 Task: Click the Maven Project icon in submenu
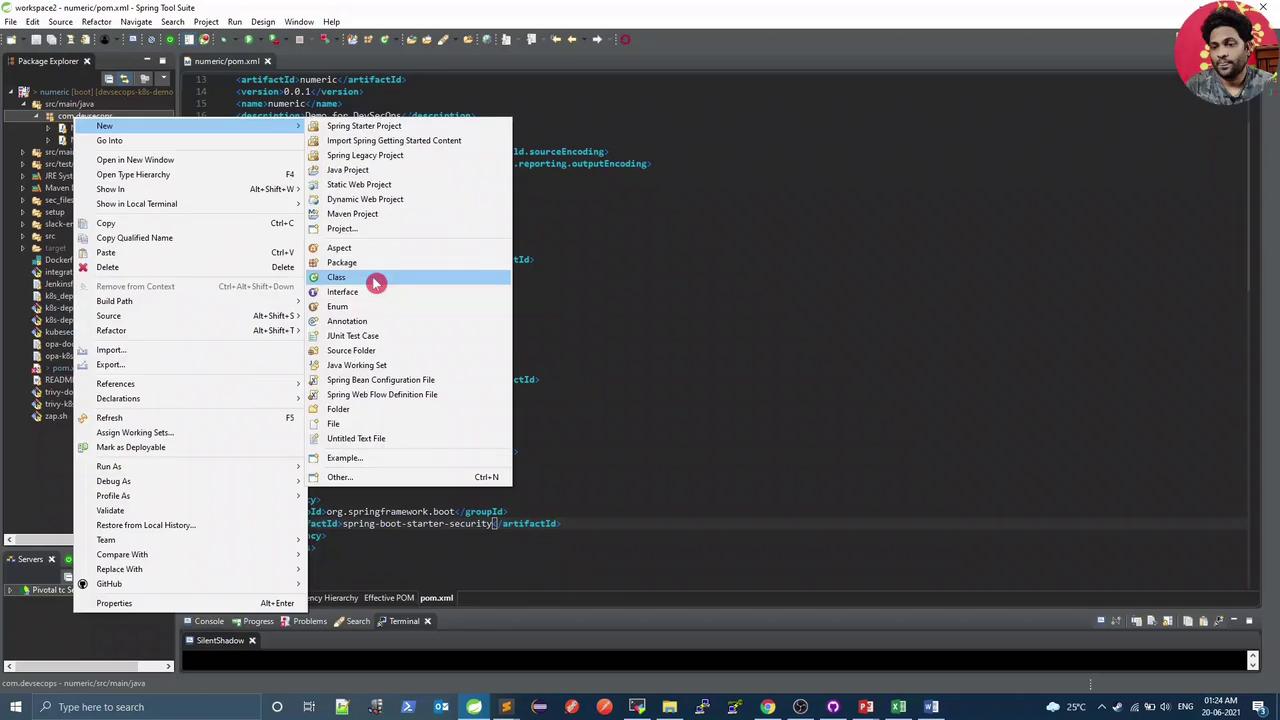(314, 214)
